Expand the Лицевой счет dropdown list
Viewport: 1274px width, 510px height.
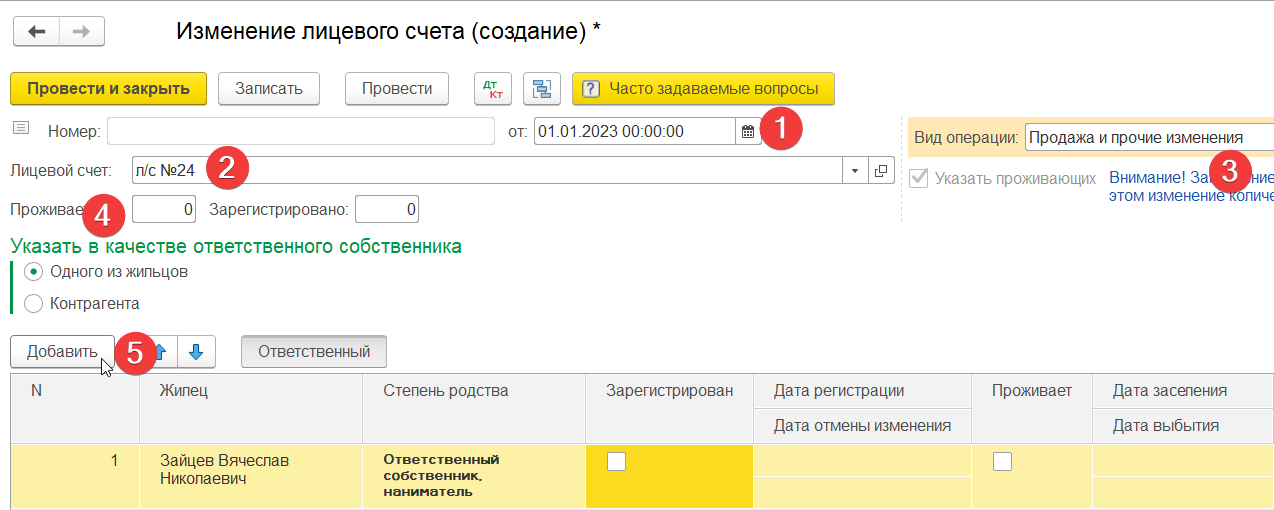(x=855, y=170)
